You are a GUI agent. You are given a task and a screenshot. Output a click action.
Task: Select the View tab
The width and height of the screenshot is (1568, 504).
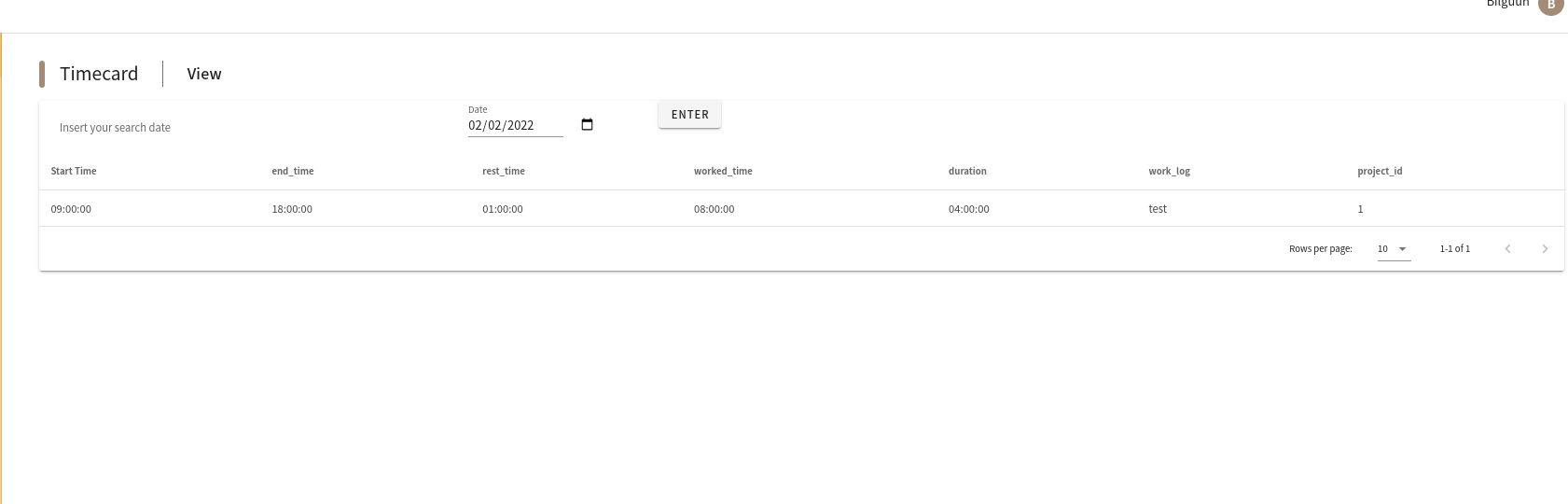click(204, 74)
